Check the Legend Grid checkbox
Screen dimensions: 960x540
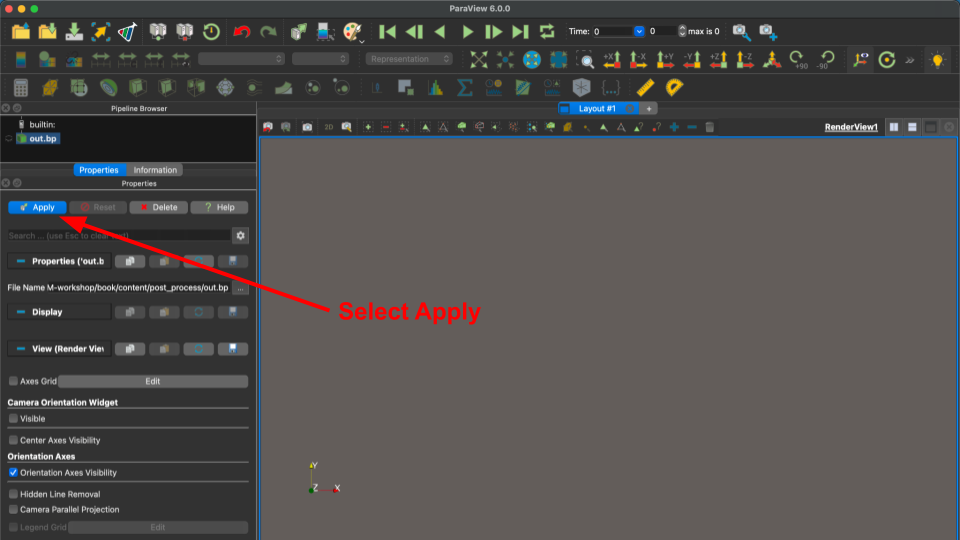[13, 527]
